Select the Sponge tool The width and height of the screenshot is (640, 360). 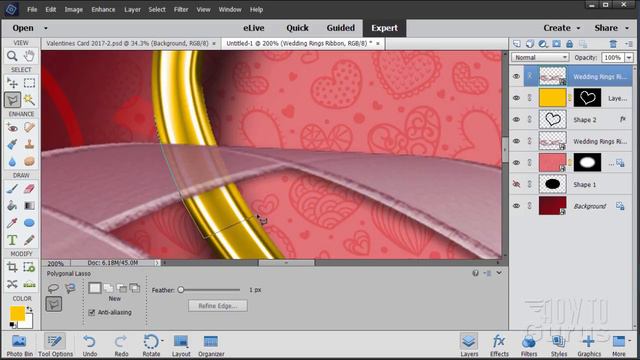pyautogui.click(x=29, y=162)
